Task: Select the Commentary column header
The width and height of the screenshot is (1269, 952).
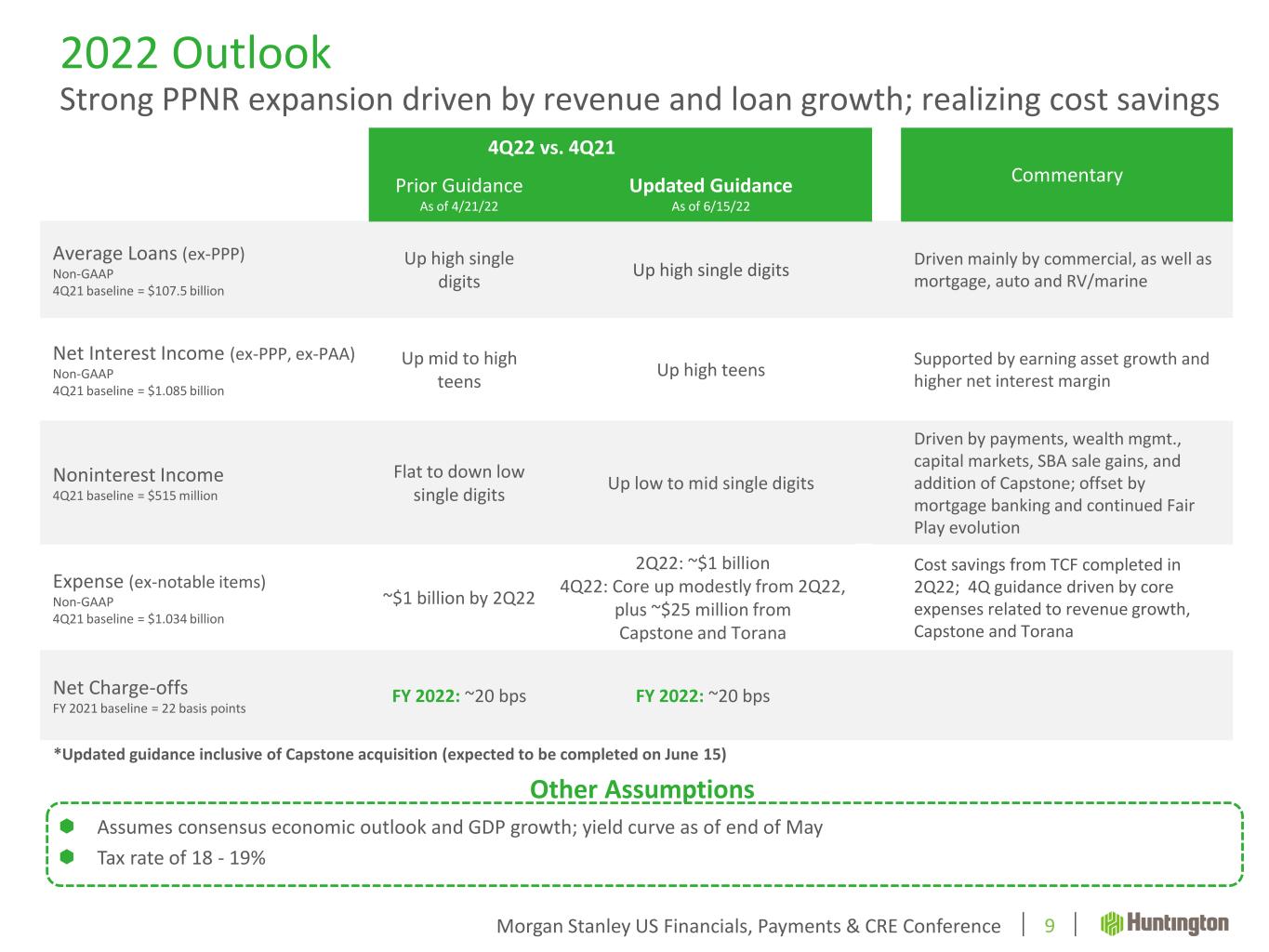Action: point(1066,175)
